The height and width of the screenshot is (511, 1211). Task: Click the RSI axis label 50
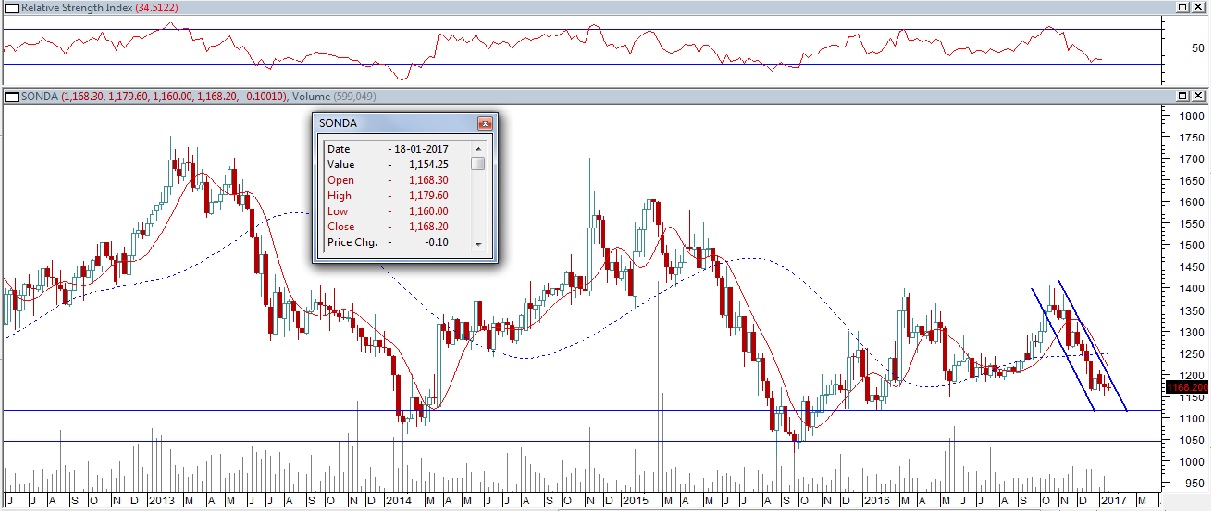(1198, 47)
